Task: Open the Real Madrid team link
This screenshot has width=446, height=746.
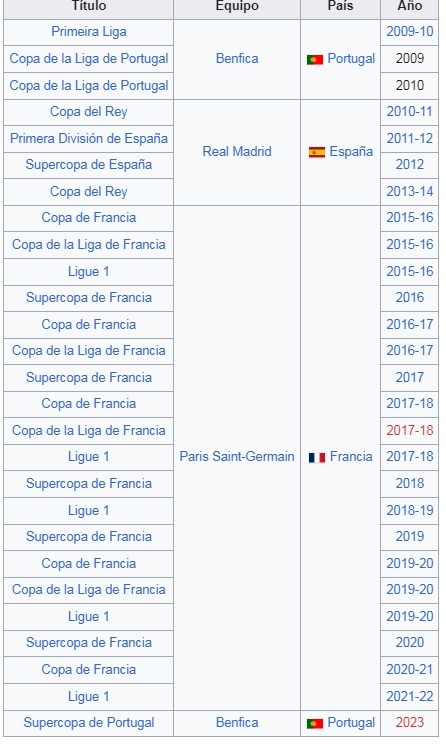Action: pos(237,152)
